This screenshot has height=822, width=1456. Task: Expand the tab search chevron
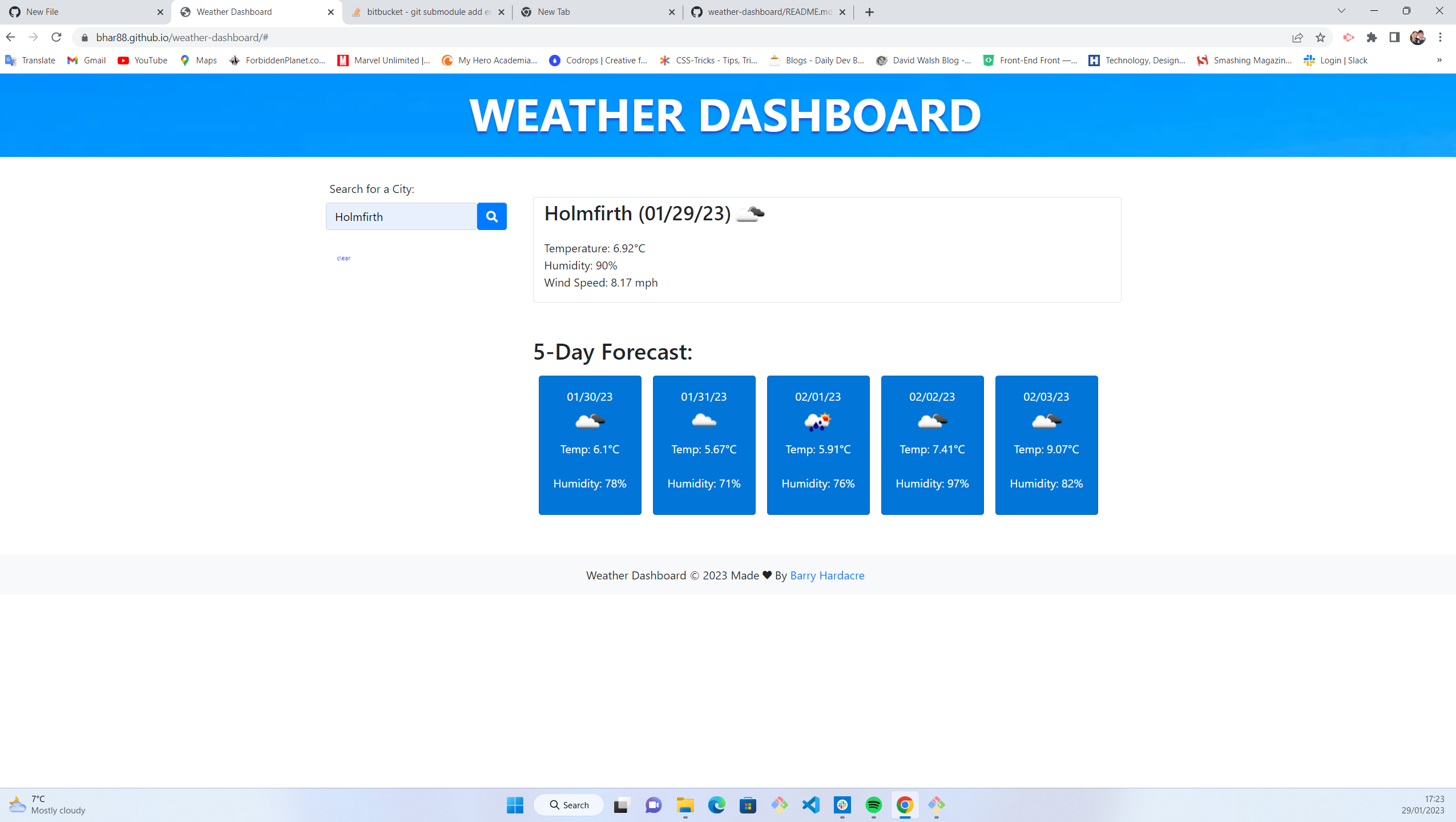coord(1342,11)
